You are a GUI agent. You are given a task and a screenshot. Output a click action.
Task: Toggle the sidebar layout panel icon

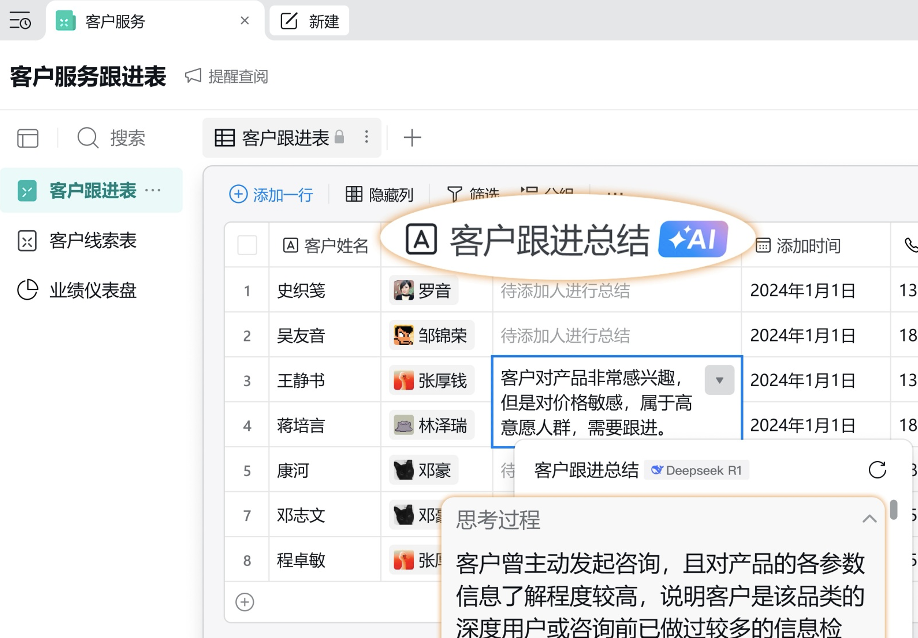pos(28,138)
